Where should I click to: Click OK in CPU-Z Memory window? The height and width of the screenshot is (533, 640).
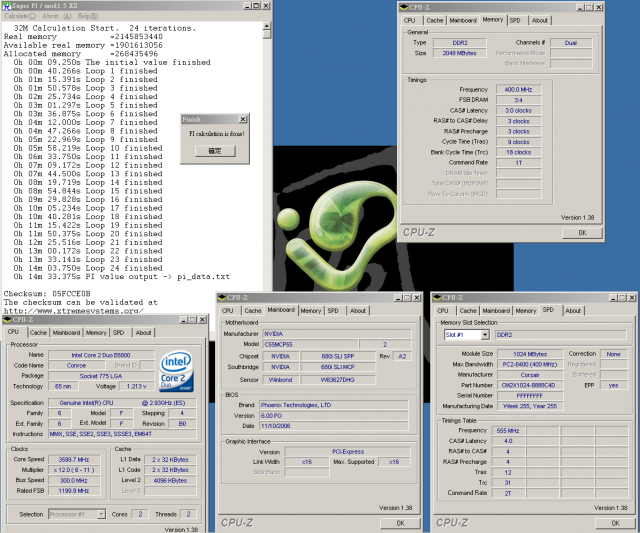point(582,233)
